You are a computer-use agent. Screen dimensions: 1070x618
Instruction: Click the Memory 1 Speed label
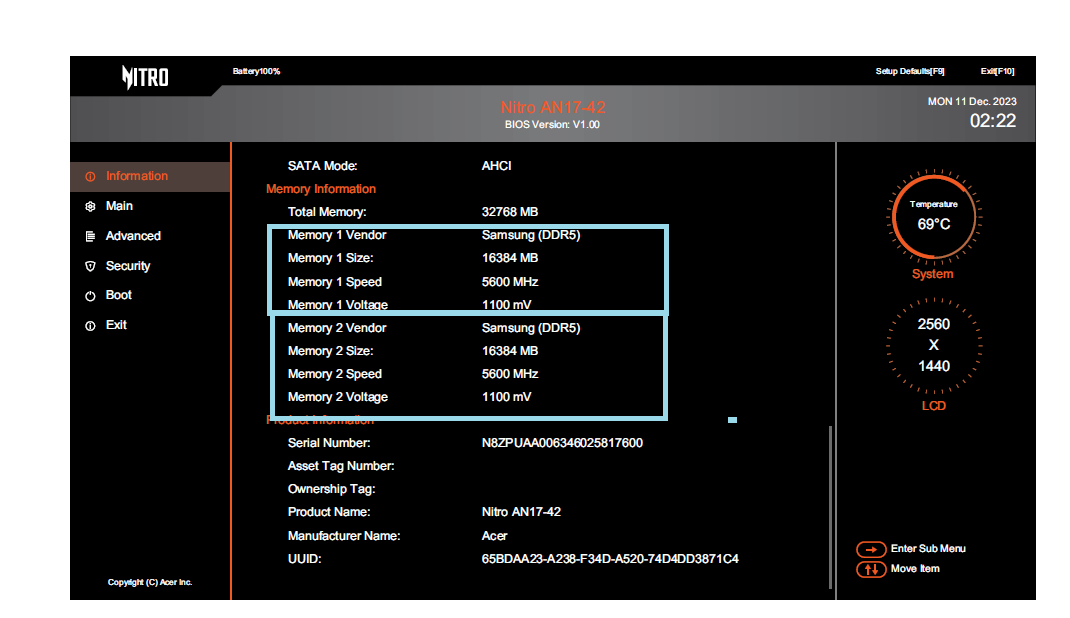pyautogui.click(x=334, y=282)
